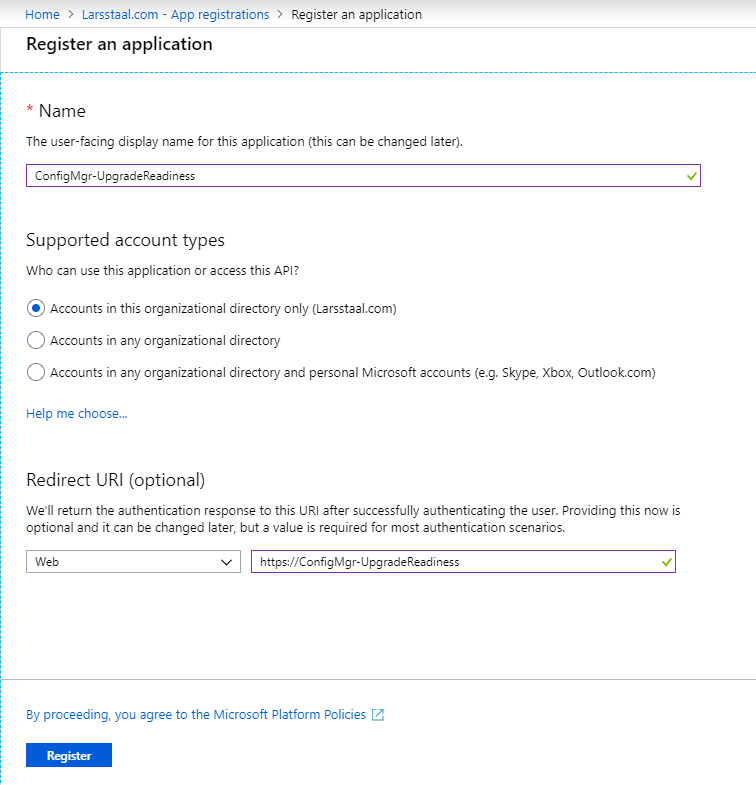Click green validation checkmark in Name field
The width and height of the screenshot is (756, 785).
click(x=691, y=175)
